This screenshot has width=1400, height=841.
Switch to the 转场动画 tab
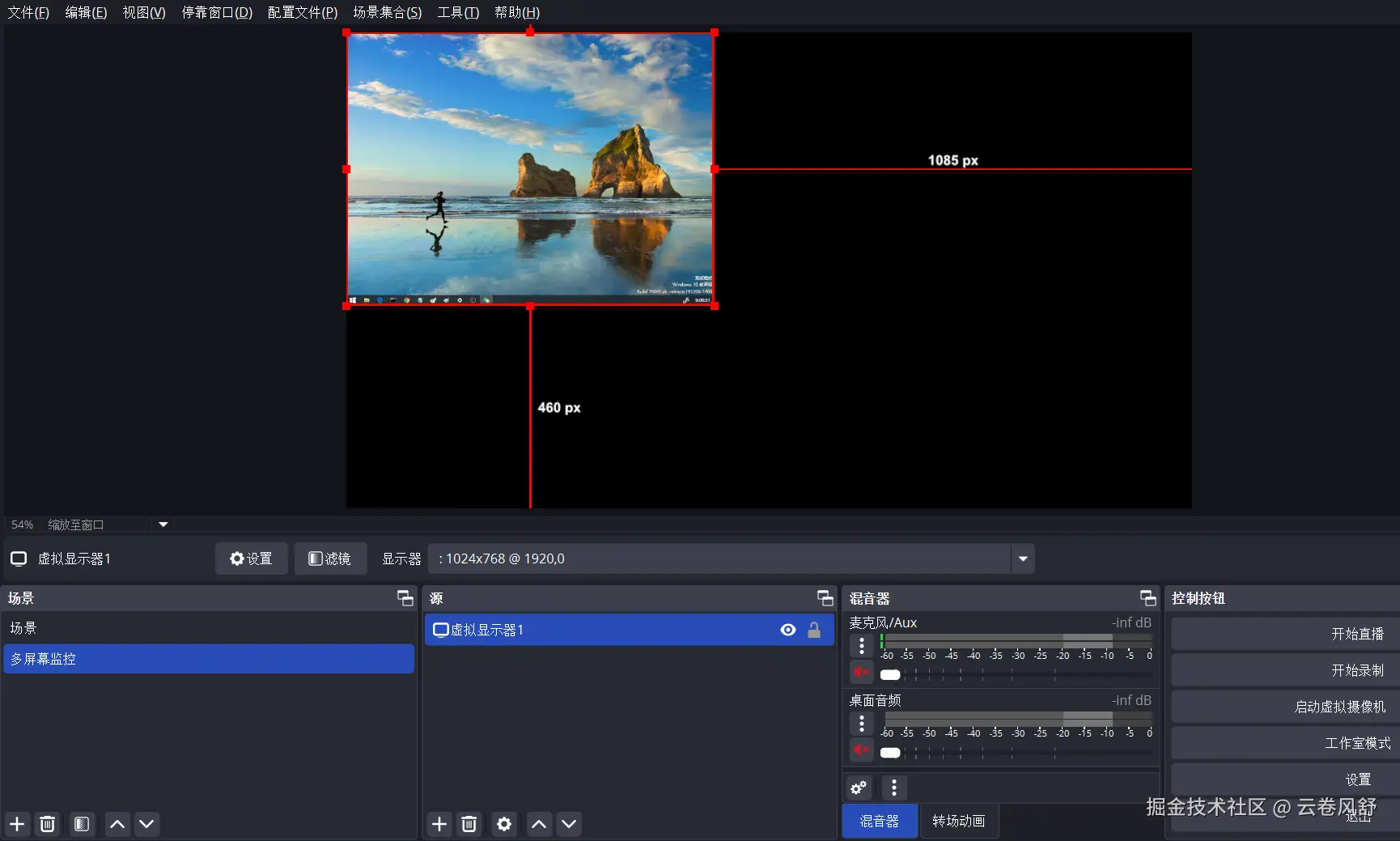958,821
